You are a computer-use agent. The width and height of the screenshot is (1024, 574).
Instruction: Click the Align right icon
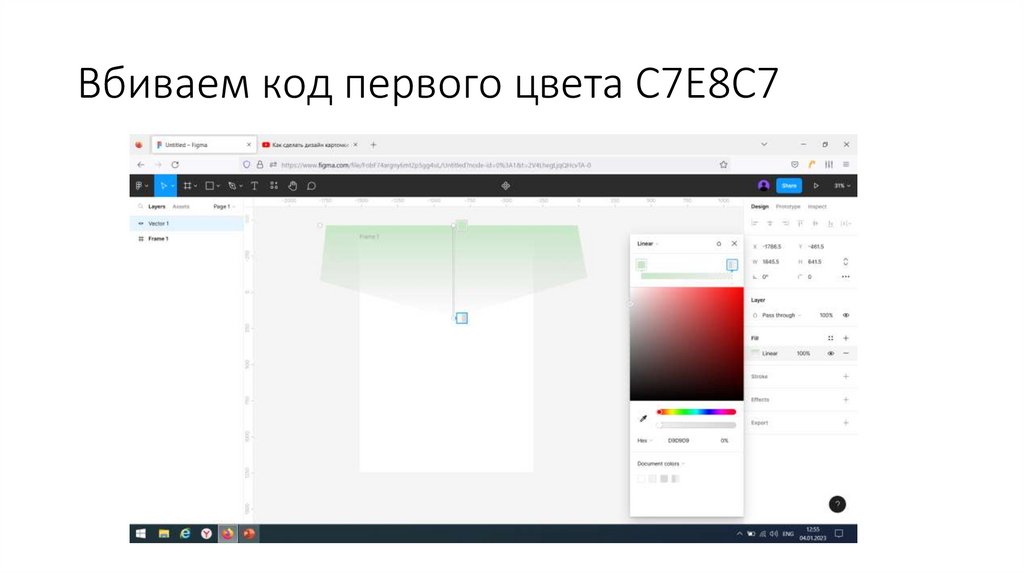[785, 223]
